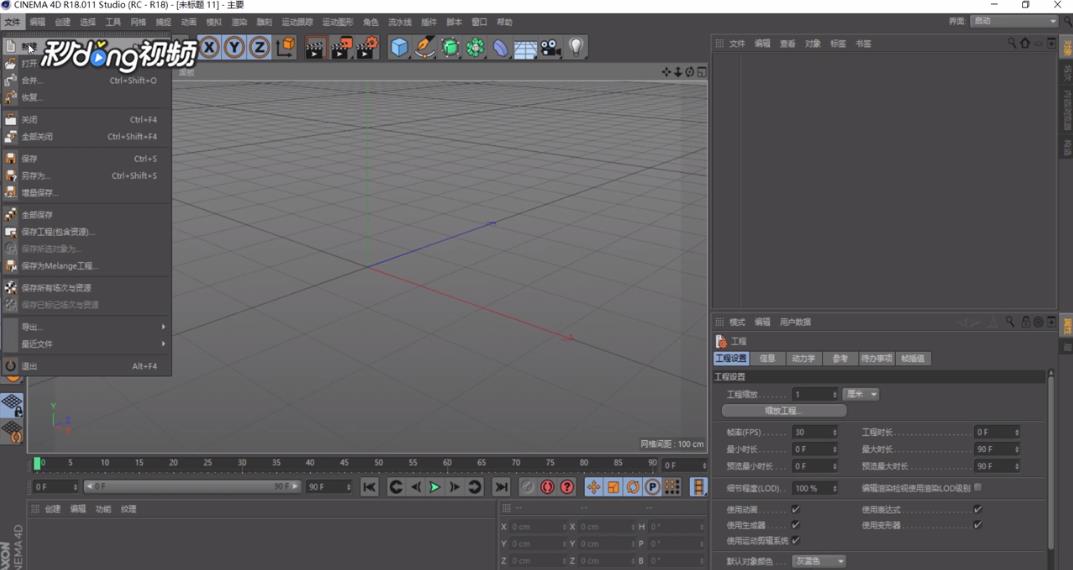Open the Array modeling object icon

point(476,47)
